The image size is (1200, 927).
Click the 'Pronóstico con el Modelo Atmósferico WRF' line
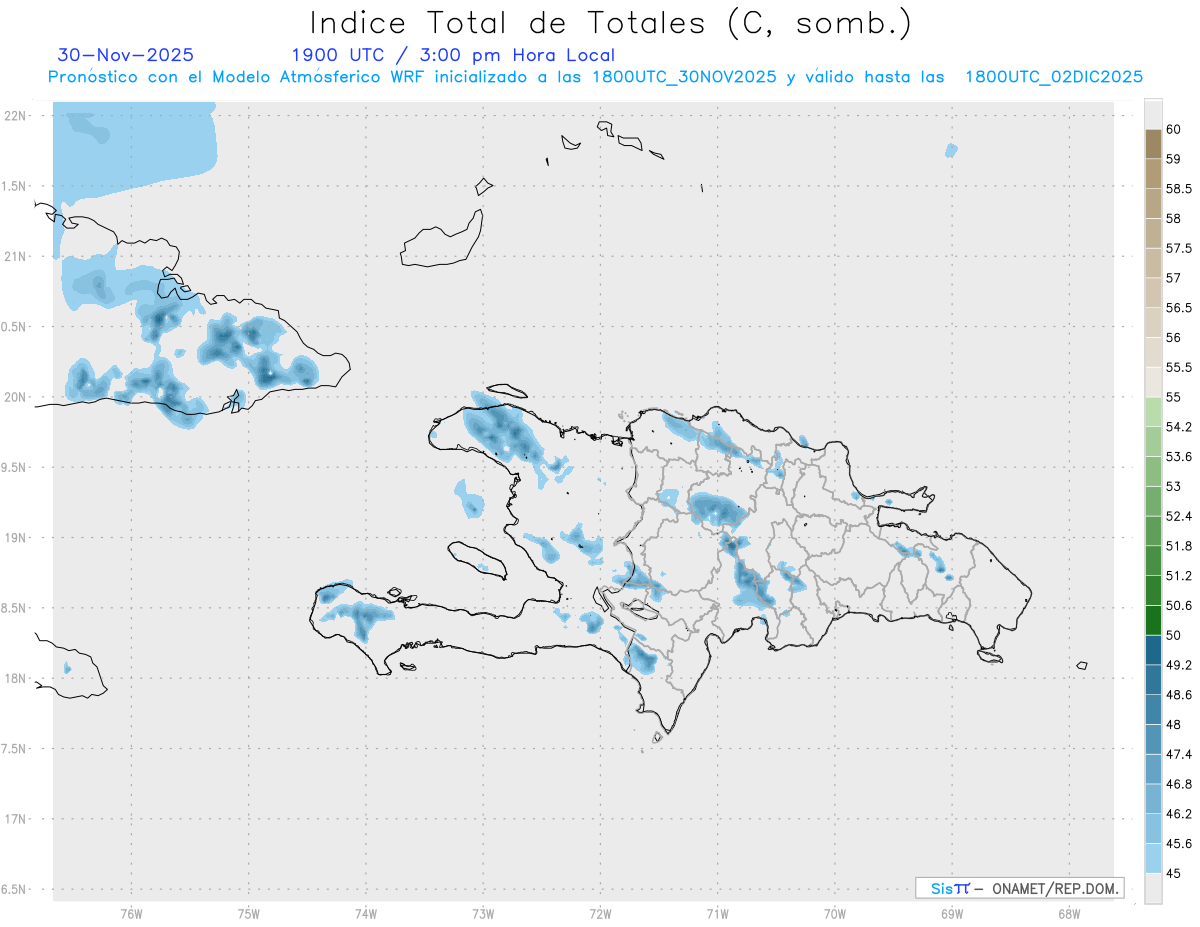click(x=595, y=77)
